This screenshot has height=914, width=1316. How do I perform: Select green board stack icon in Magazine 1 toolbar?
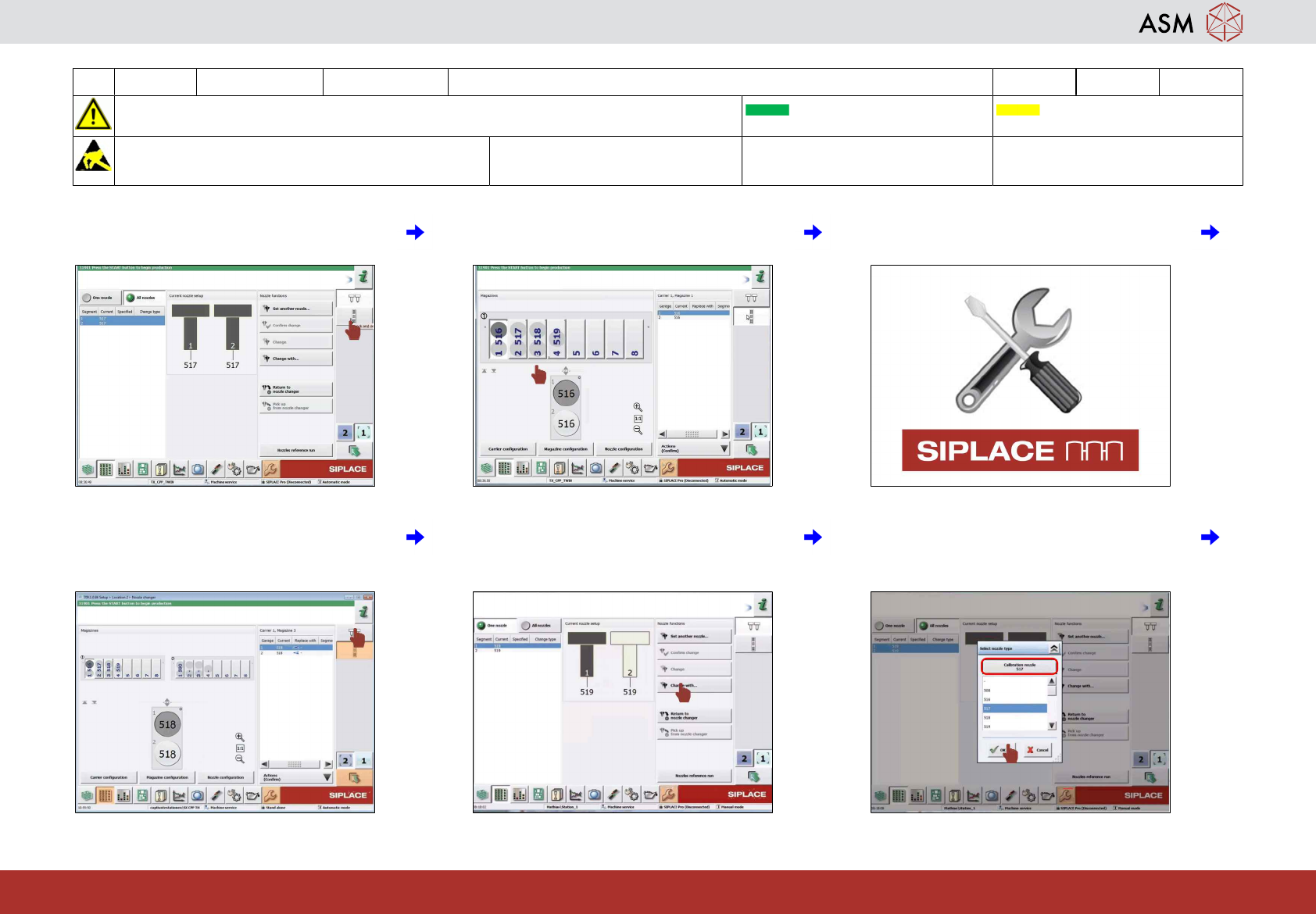tap(486, 468)
